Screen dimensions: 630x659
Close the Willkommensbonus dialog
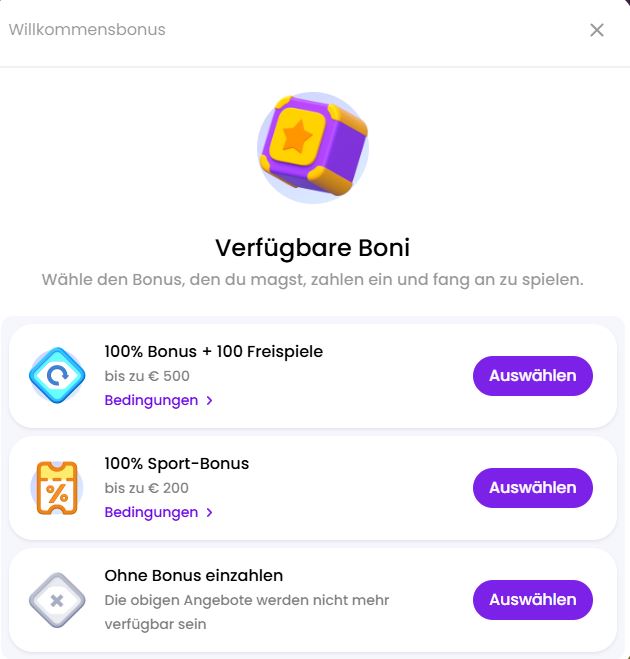[597, 30]
